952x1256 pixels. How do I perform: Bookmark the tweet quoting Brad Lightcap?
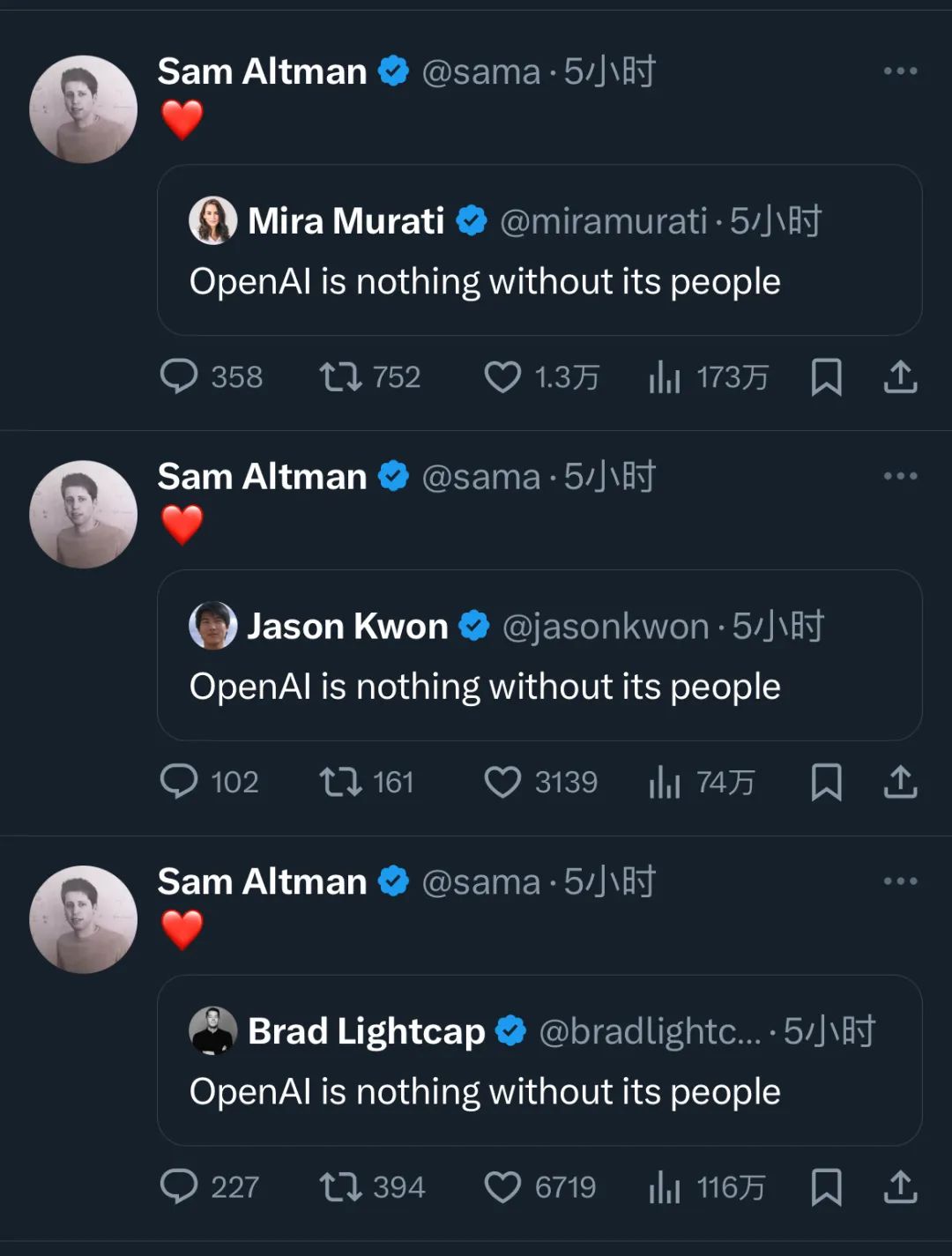point(826,1187)
